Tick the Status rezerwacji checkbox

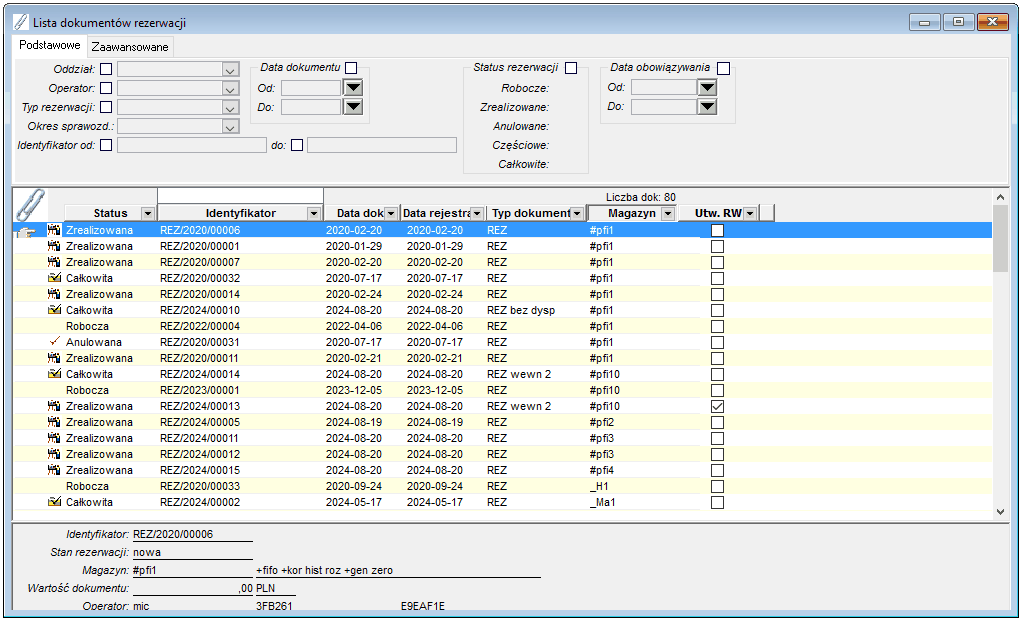[x=571, y=68]
